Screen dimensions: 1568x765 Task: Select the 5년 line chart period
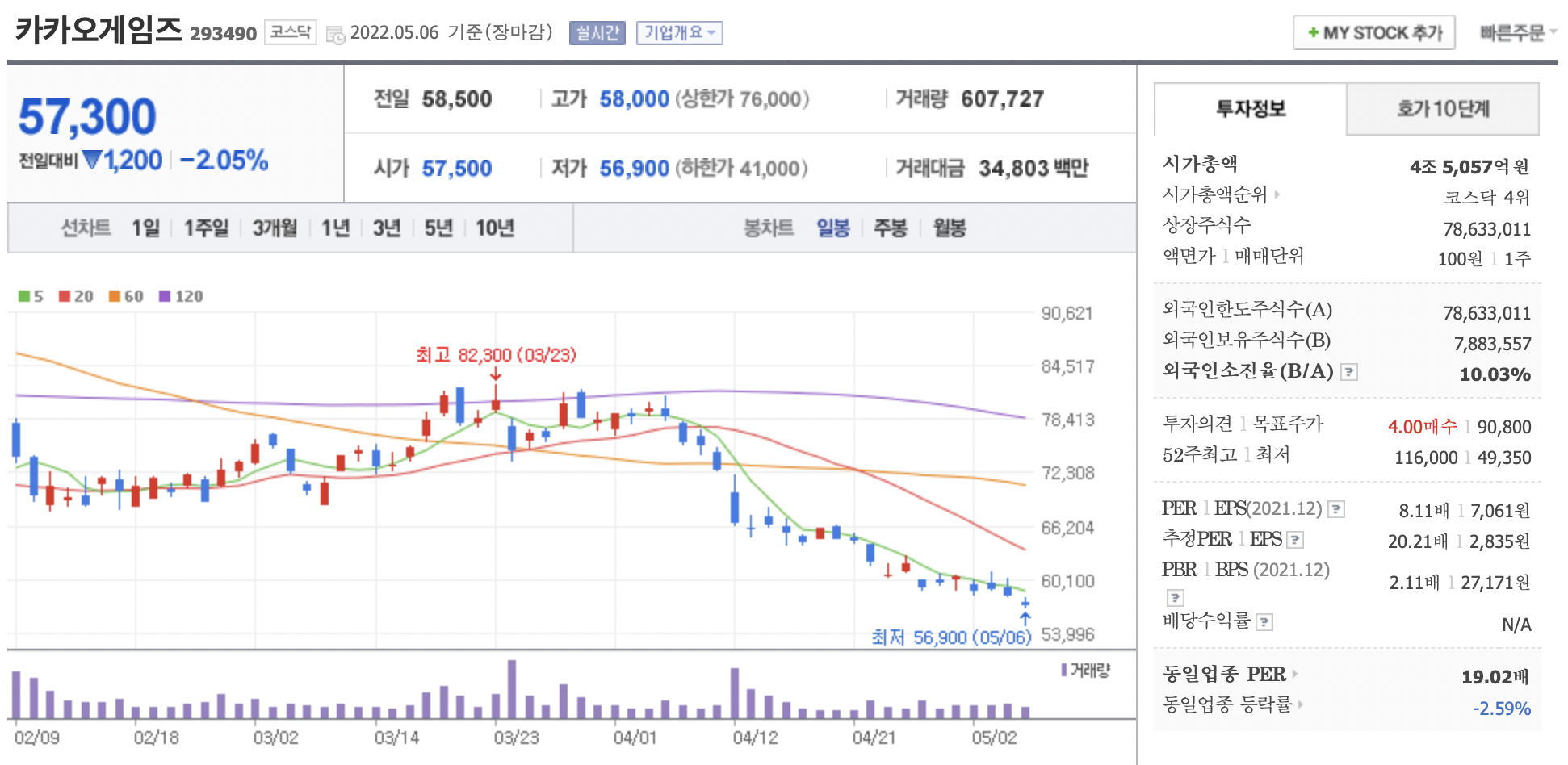pos(438,228)
